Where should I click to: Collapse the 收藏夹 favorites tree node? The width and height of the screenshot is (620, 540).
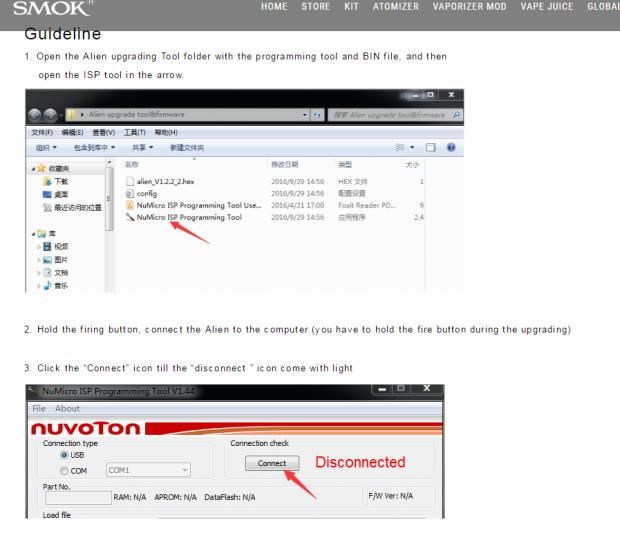[33, 169]
